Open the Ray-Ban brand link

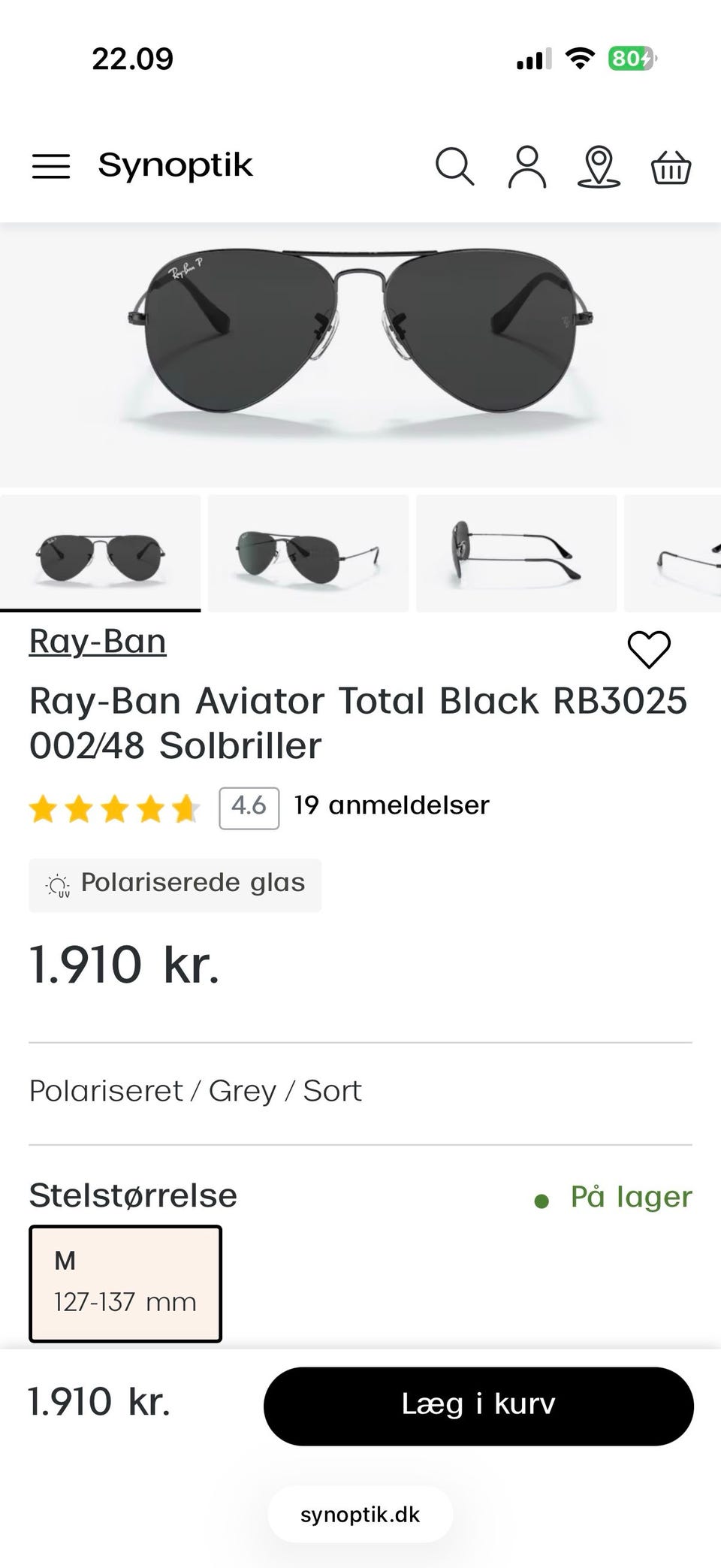98,642
